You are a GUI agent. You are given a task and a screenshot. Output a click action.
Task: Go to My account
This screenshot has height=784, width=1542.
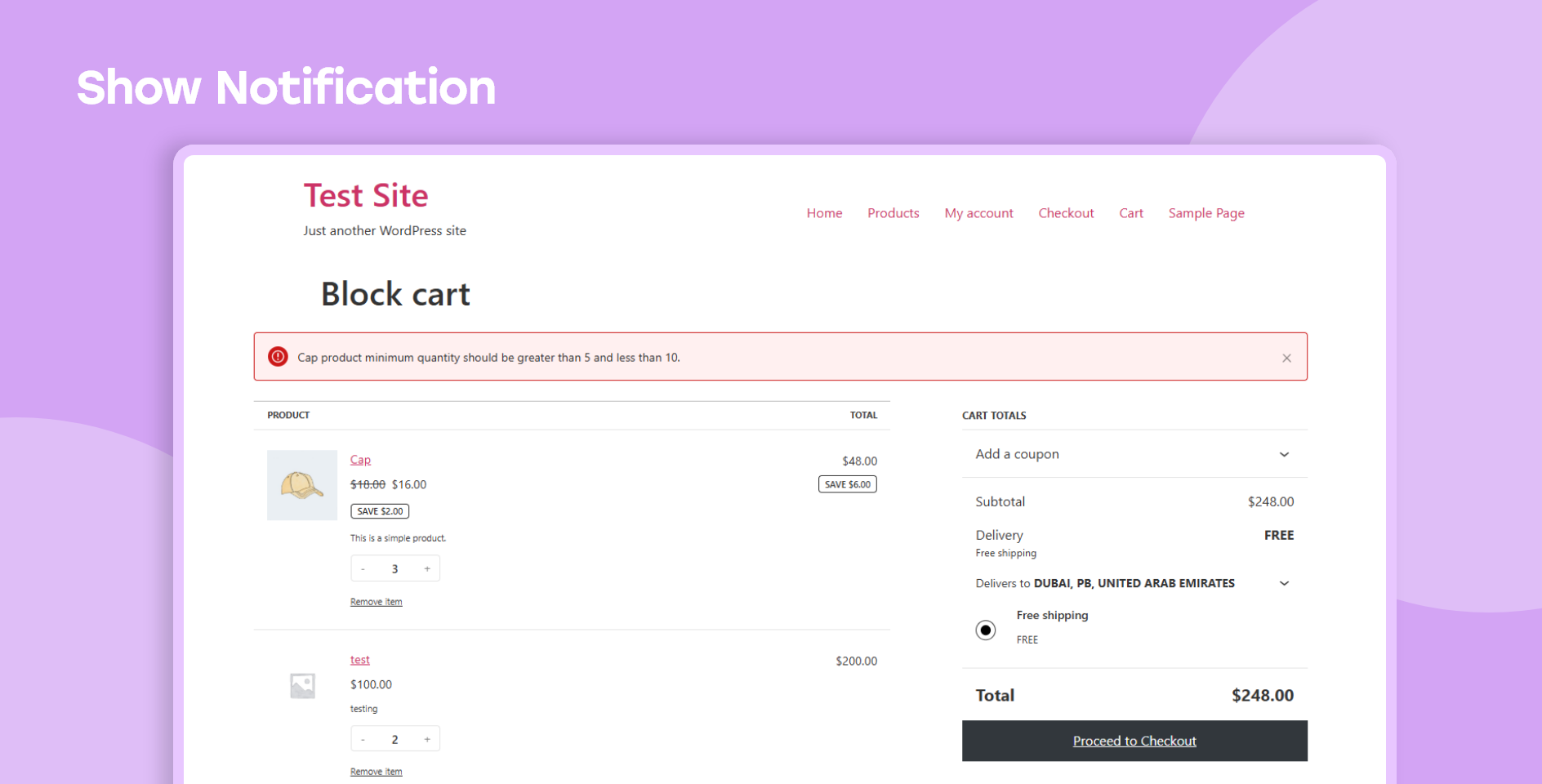[978, 213]
